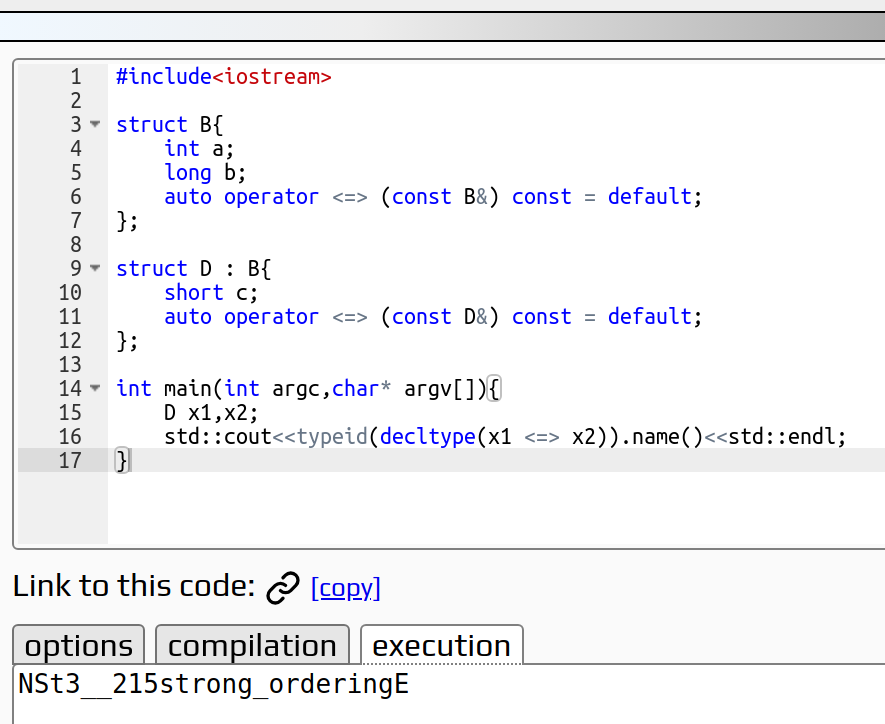Click line number 13 in gutter
This screenshot has height=724, width=885.
click(x=71, y=365)
